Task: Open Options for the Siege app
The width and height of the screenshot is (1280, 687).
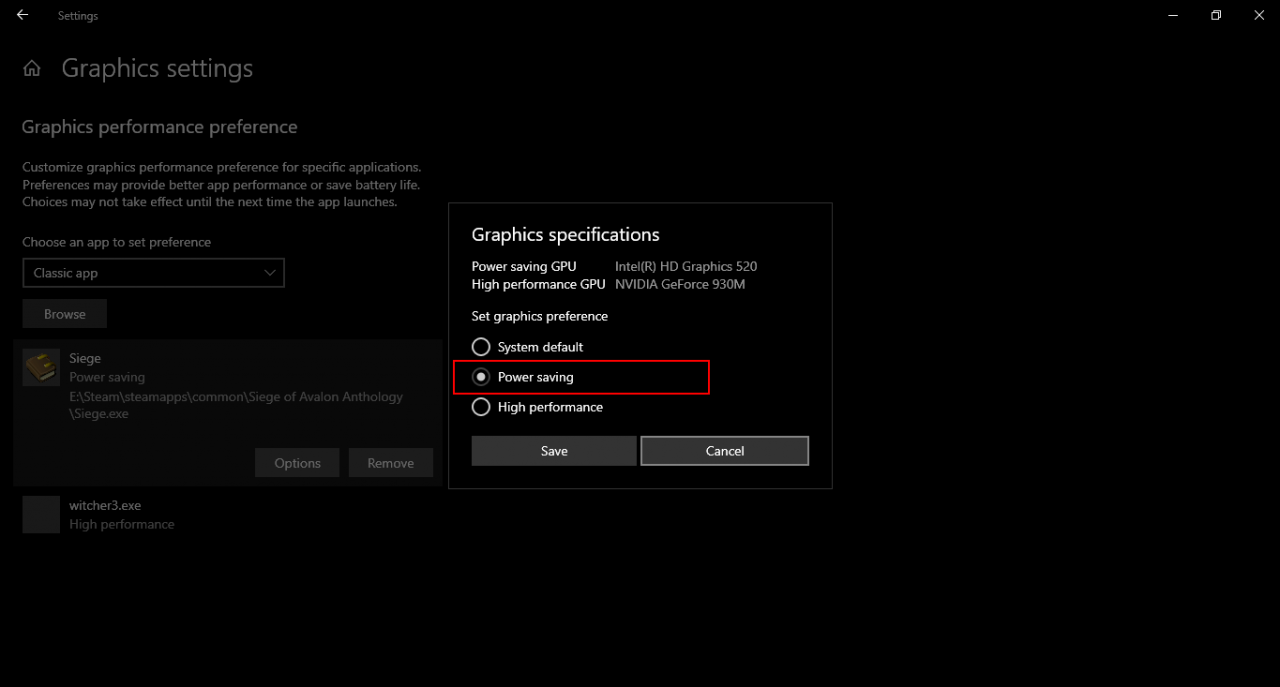Action: 297,463
